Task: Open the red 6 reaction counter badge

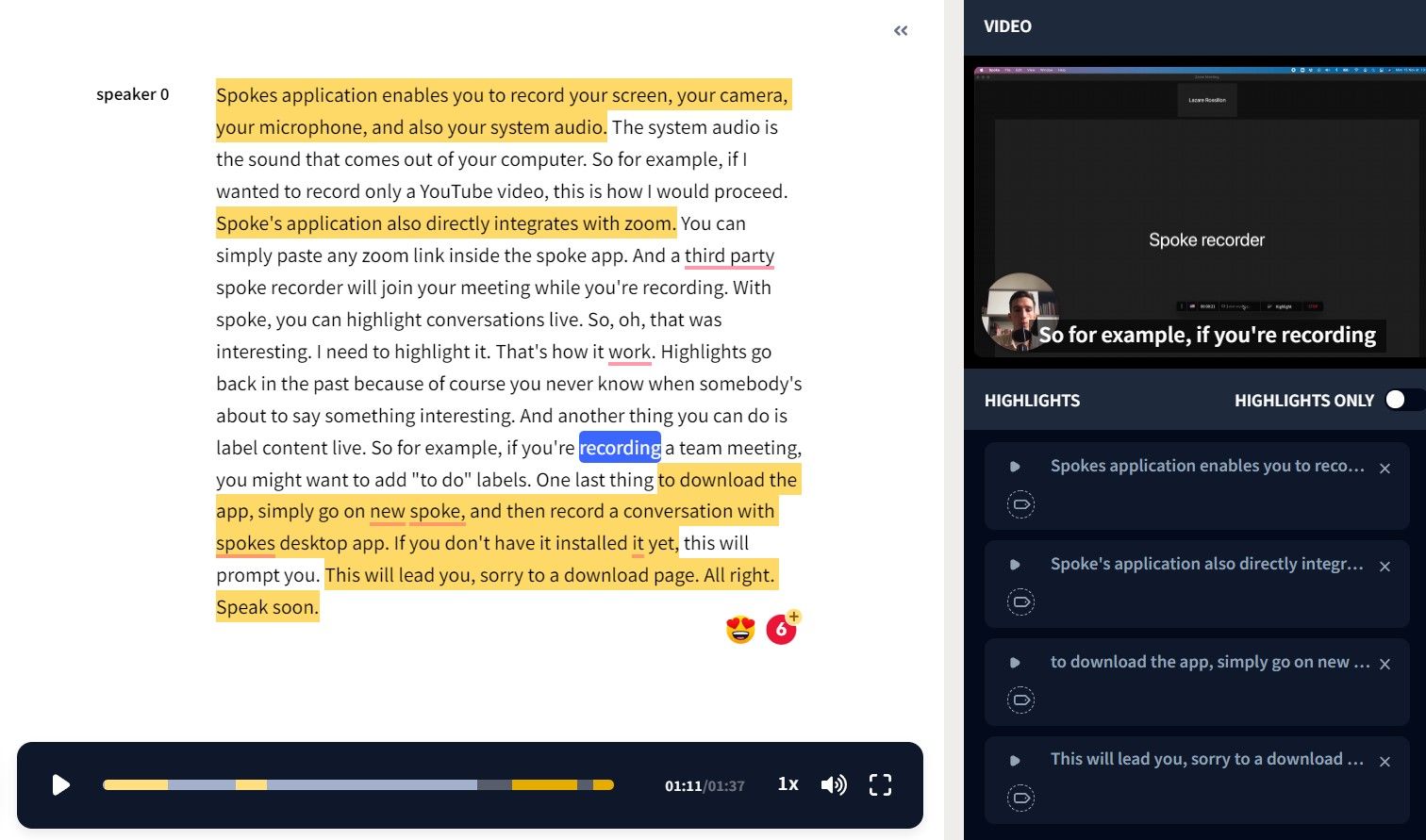Action: pos(781,630)
